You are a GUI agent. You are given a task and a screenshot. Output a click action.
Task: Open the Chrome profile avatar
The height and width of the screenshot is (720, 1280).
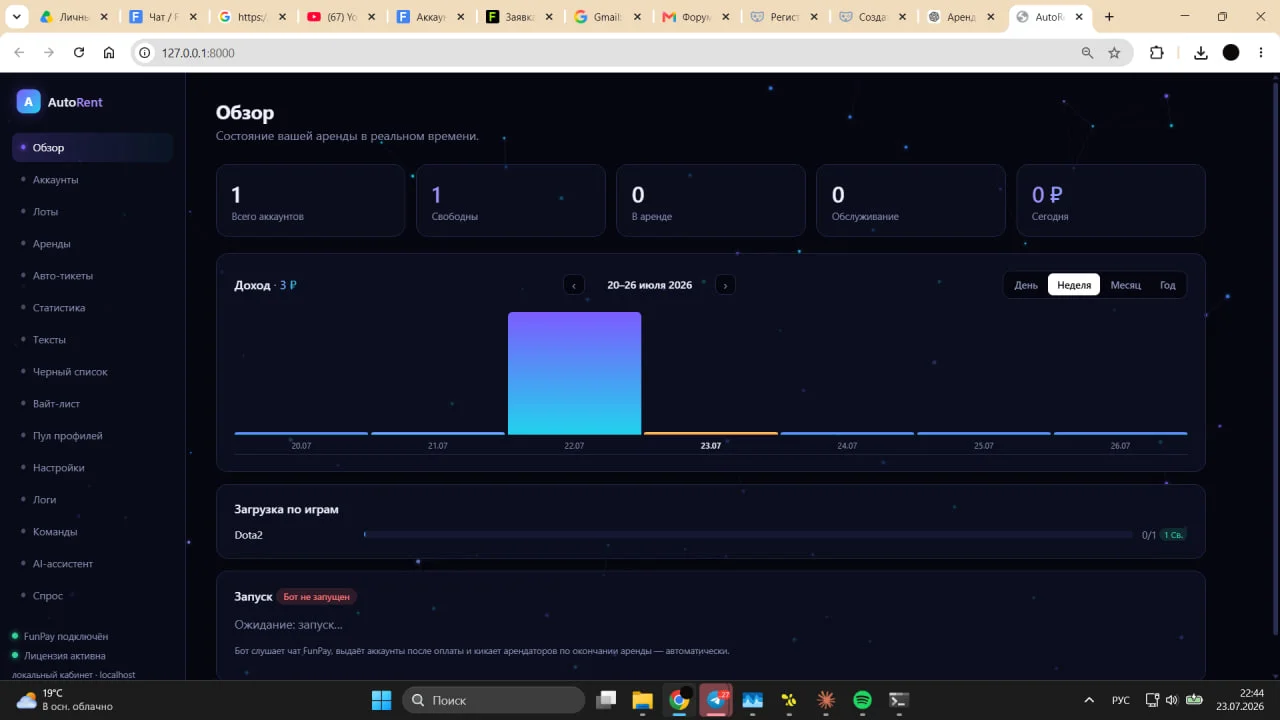pos(1231,53)
